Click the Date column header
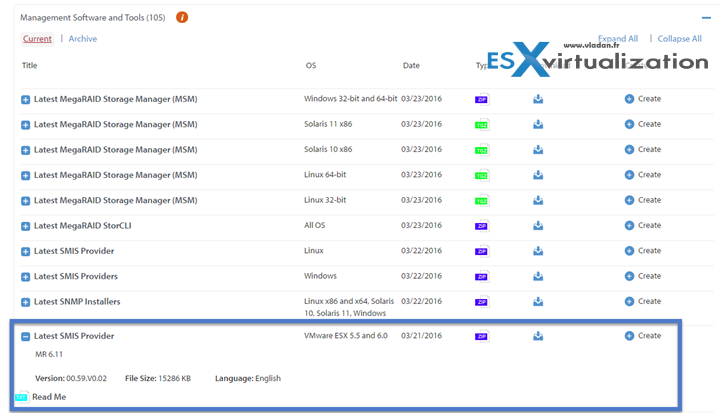Viewport: 720px width, 413px height. [411, 65]
